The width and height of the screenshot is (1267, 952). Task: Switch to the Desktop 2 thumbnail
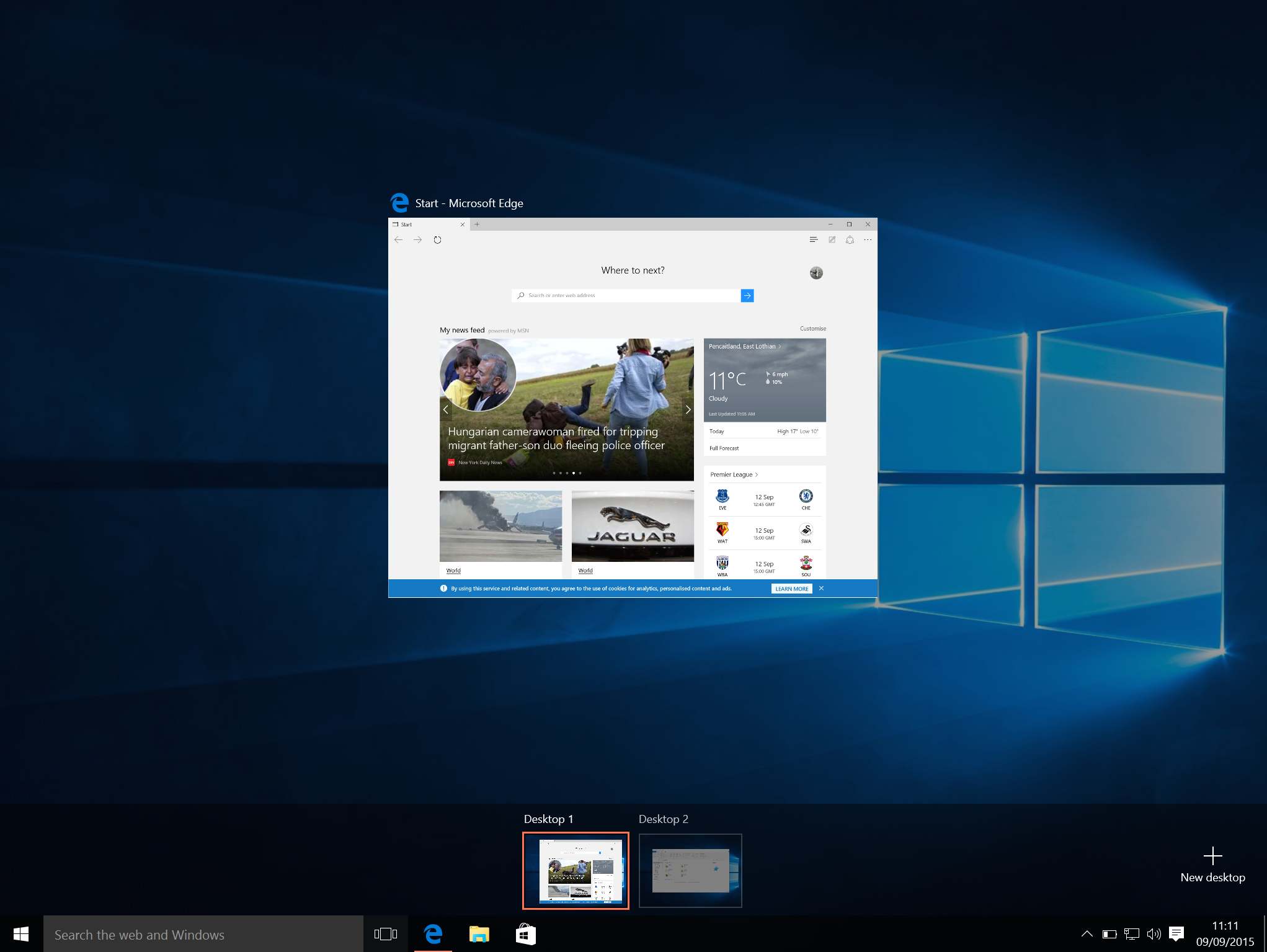pyautogui.click(x=690, y=871)
